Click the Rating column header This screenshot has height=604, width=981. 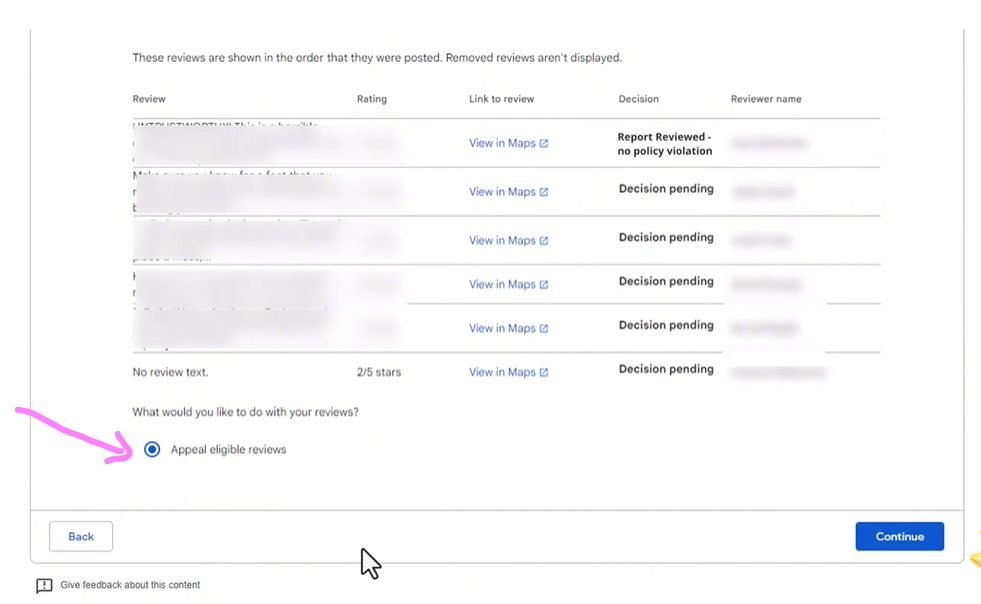pyautogui.click(x=371, y=99)
